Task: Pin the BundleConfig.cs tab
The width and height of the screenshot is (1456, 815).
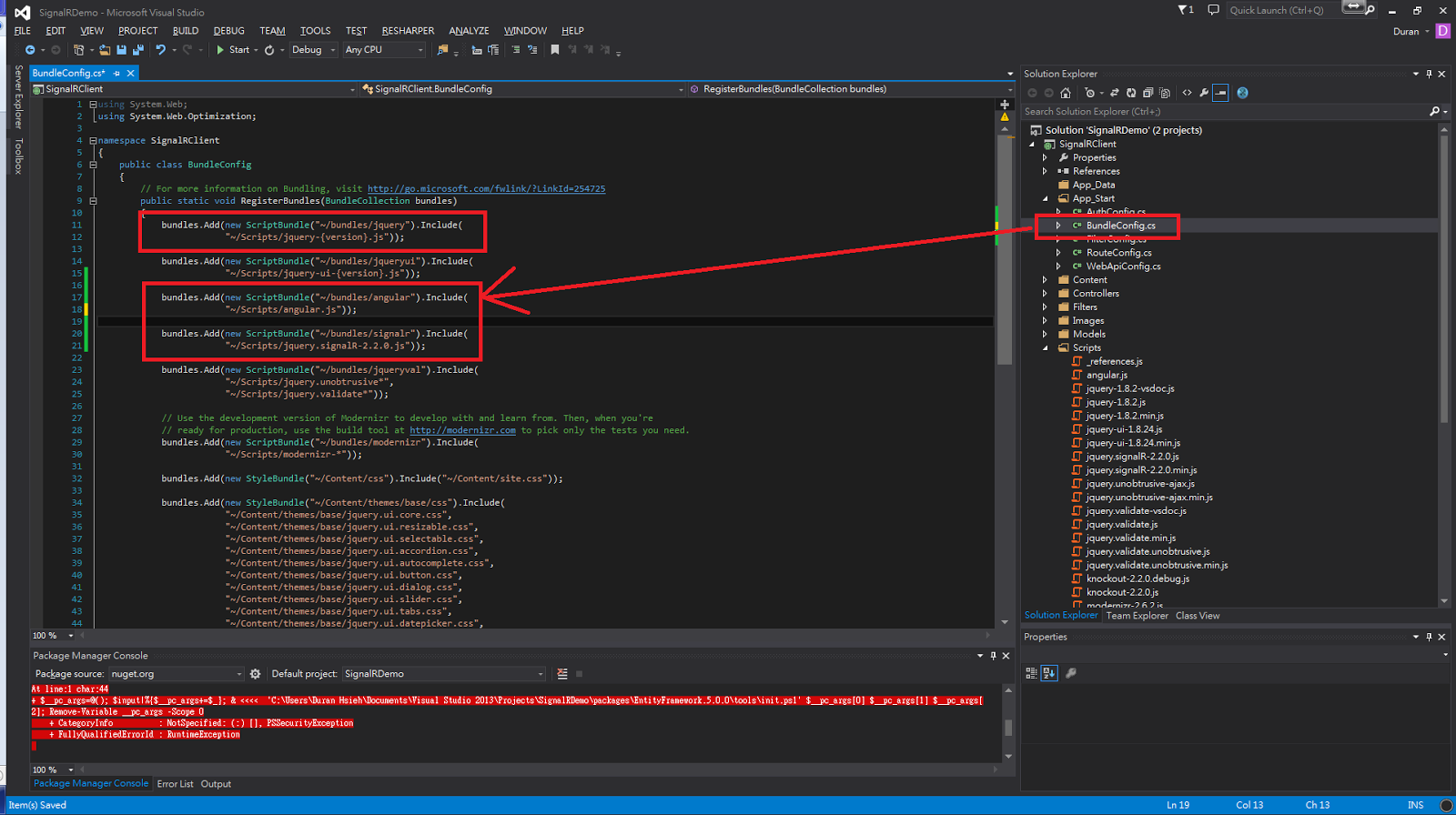Action: 116,73
